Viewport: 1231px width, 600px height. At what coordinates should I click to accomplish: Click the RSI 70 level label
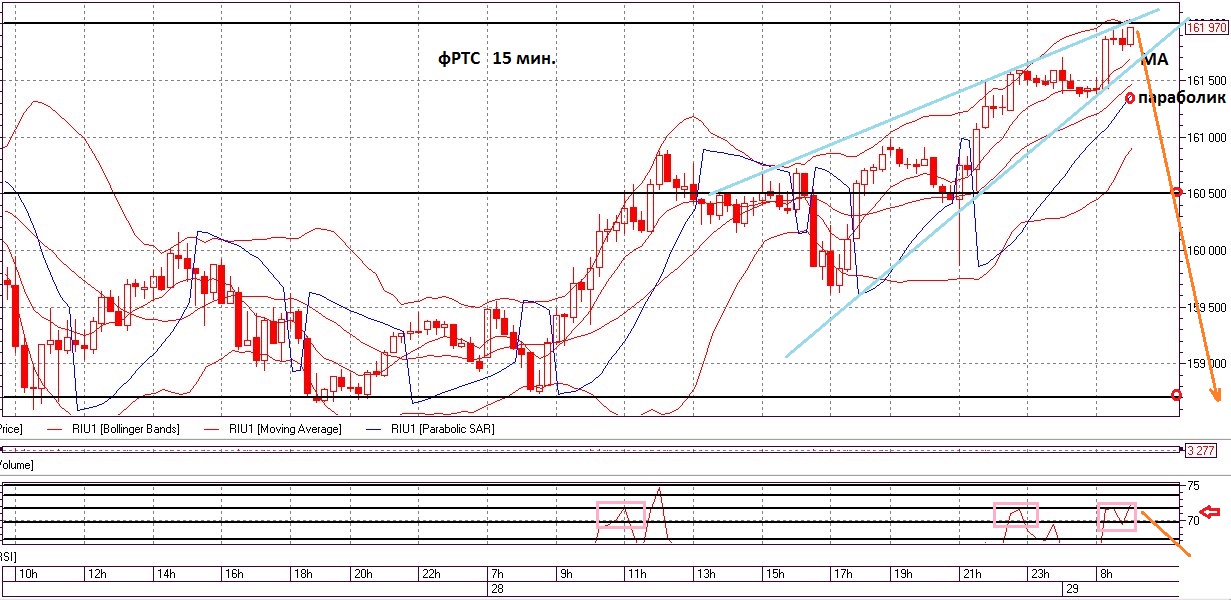[1194, 521]
